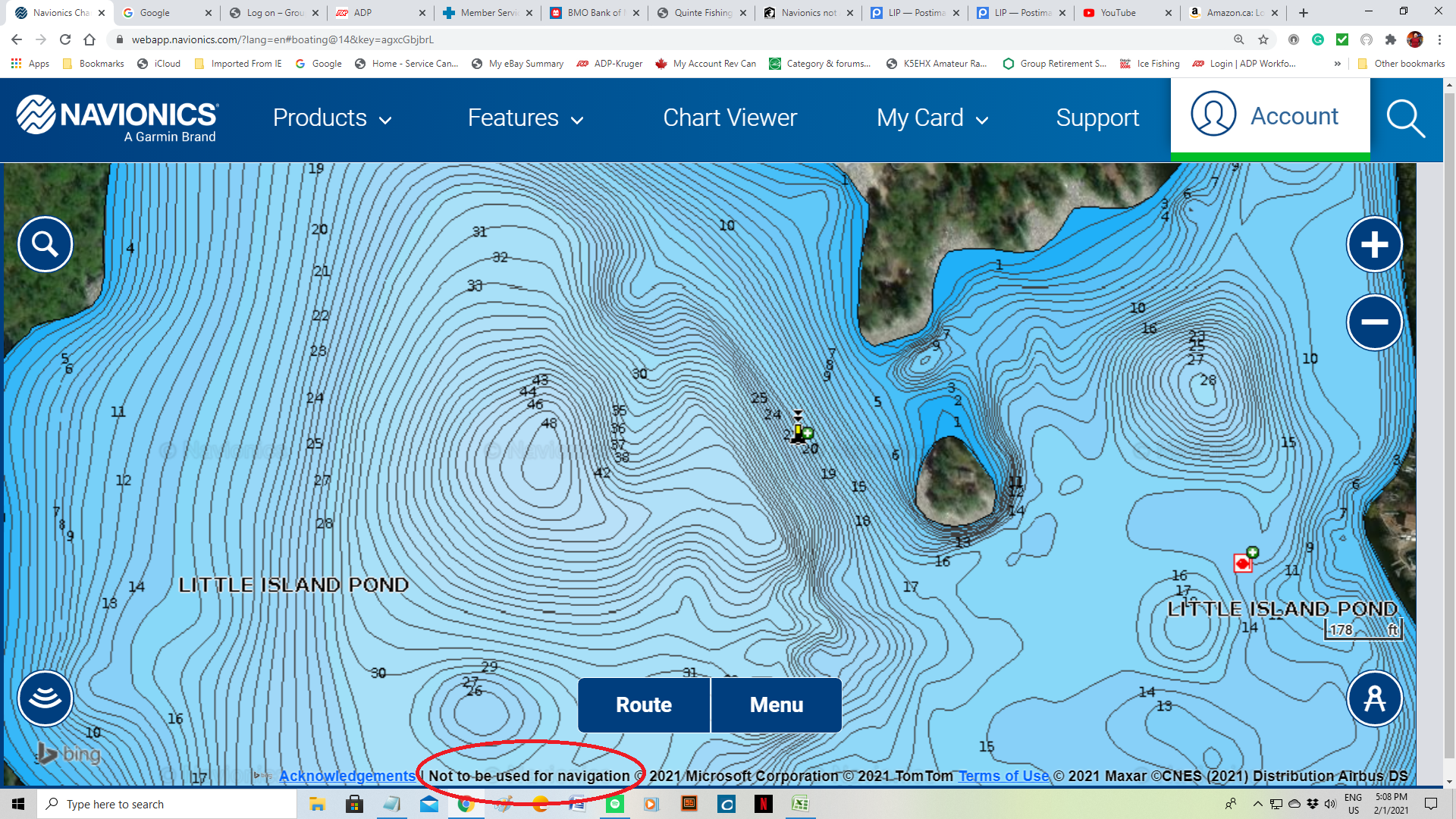Switch to the YouTube tab
This screenshot has height=819, width=1456.
(x=1127, y=13)
